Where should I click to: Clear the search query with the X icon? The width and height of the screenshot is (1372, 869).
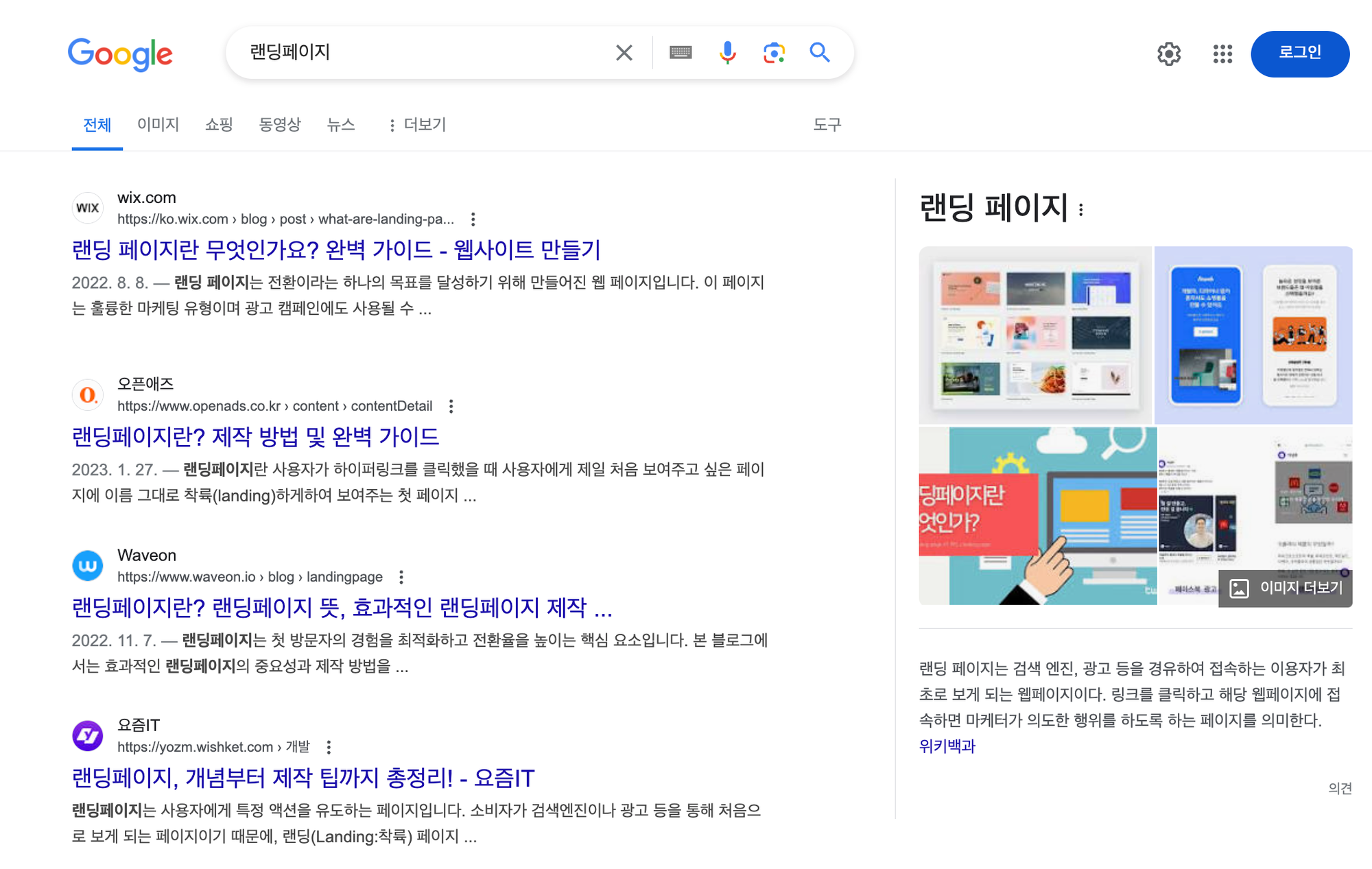tap(623, 52)
